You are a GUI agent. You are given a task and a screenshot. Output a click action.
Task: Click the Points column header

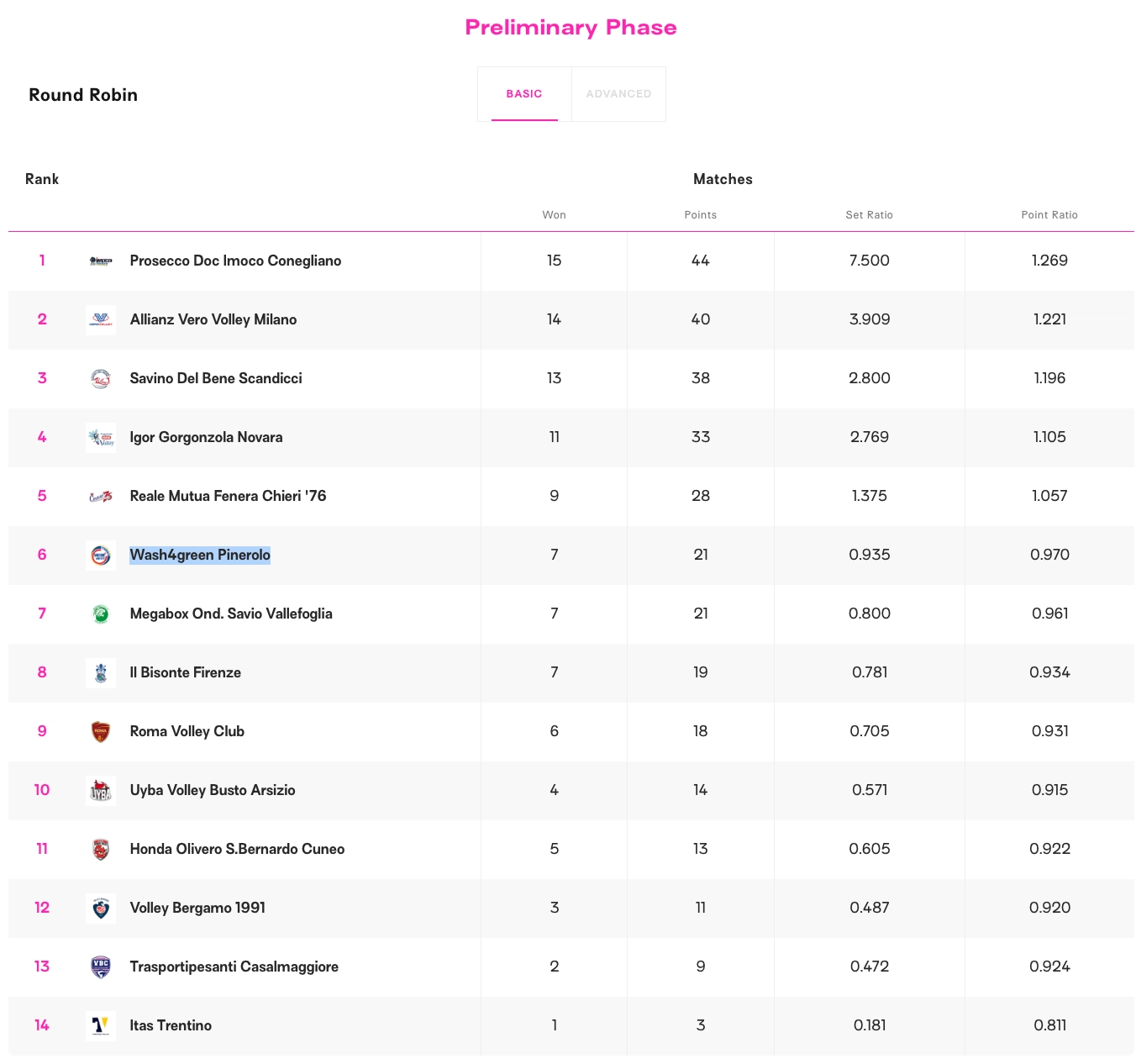700,215
